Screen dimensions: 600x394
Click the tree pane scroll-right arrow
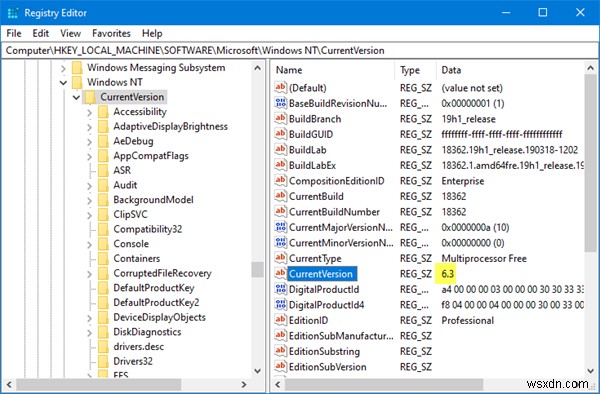244,384
